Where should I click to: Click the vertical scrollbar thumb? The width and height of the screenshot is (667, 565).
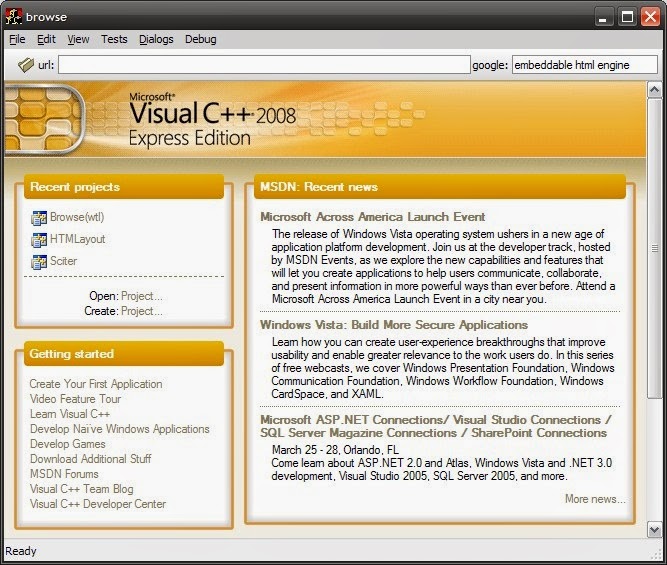pos(654,248)
